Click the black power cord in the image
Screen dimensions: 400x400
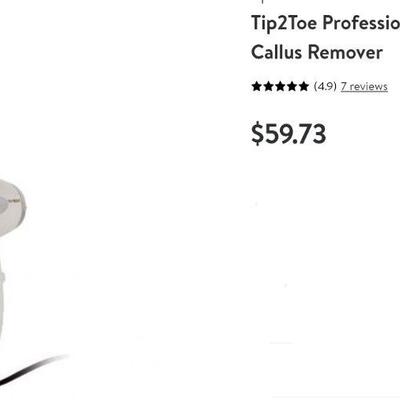(32, 368)
